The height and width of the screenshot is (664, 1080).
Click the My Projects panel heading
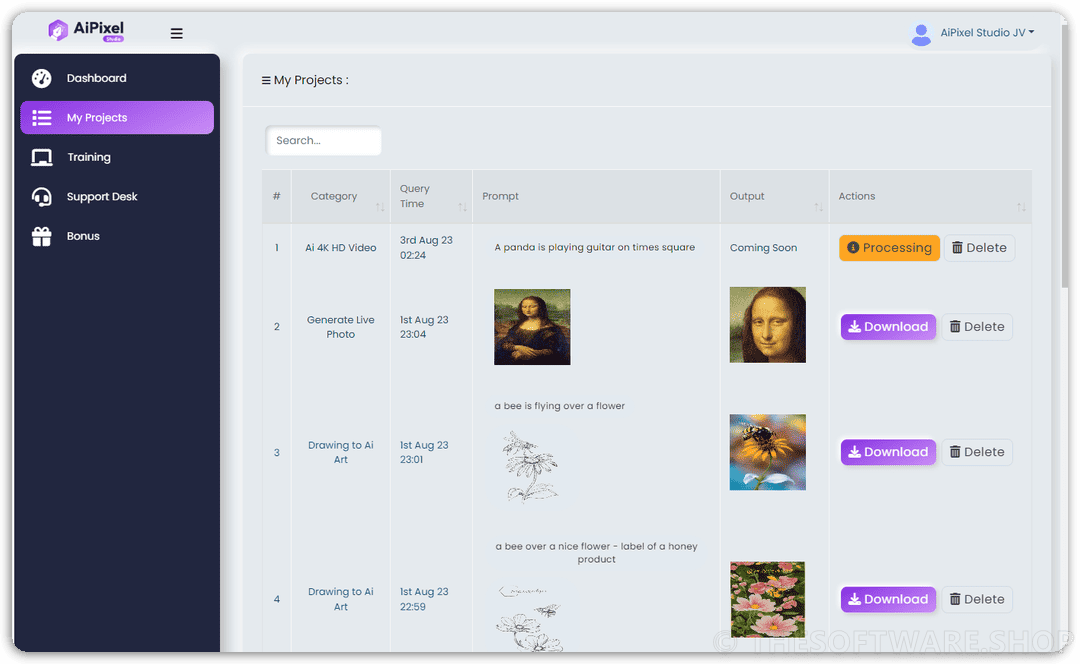304,80
